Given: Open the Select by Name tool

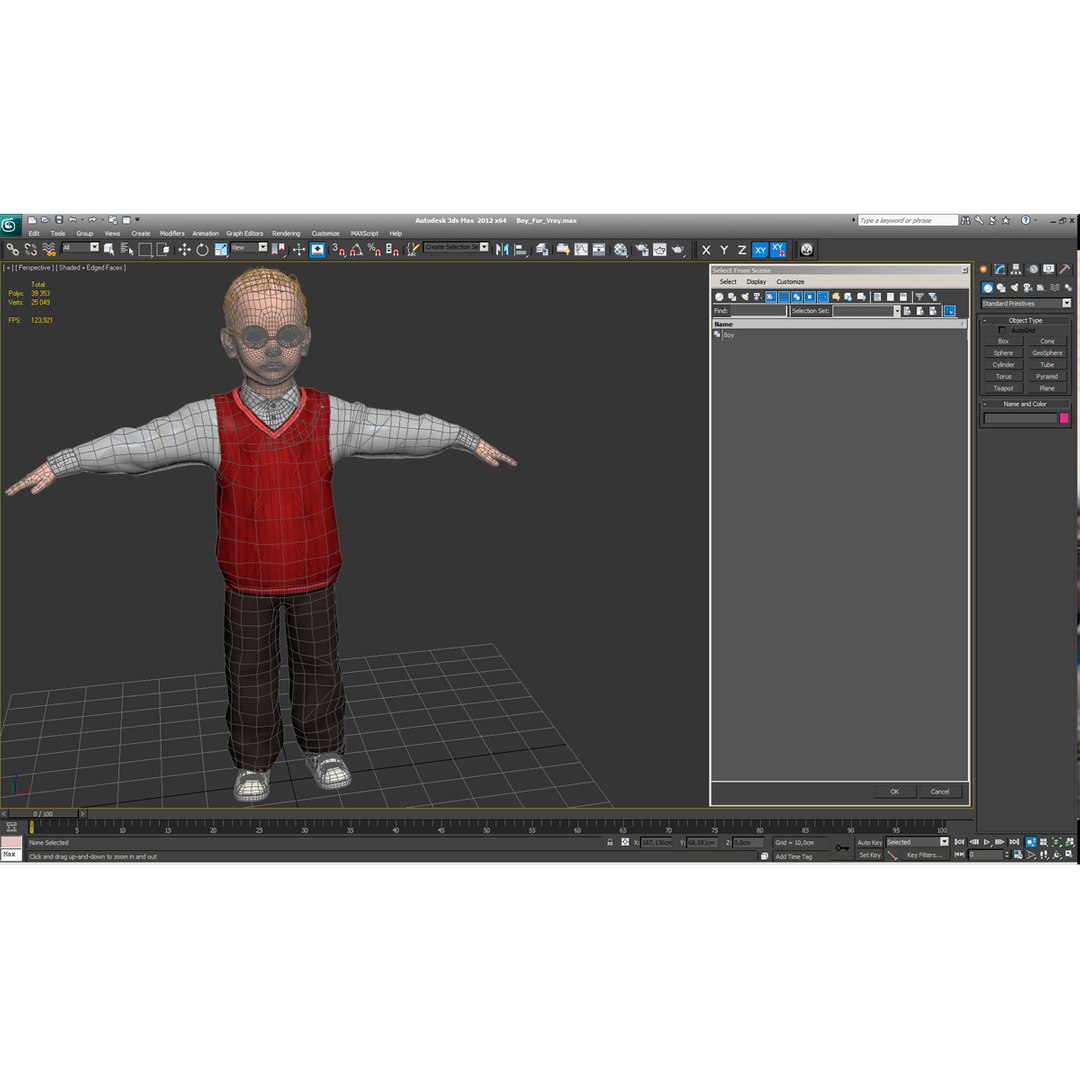Looking at the screenshot, I should (127, 249).
